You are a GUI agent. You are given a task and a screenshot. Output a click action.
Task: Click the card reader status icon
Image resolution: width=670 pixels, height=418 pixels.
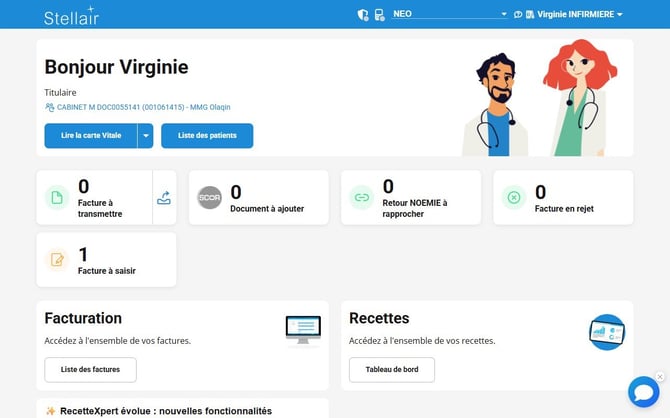(x=379, y=14)
